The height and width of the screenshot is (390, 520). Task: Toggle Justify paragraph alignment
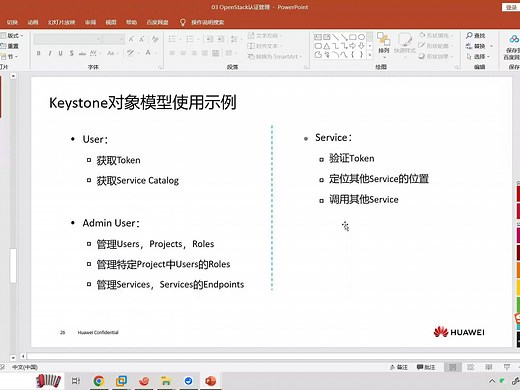[x=205, y=53]
